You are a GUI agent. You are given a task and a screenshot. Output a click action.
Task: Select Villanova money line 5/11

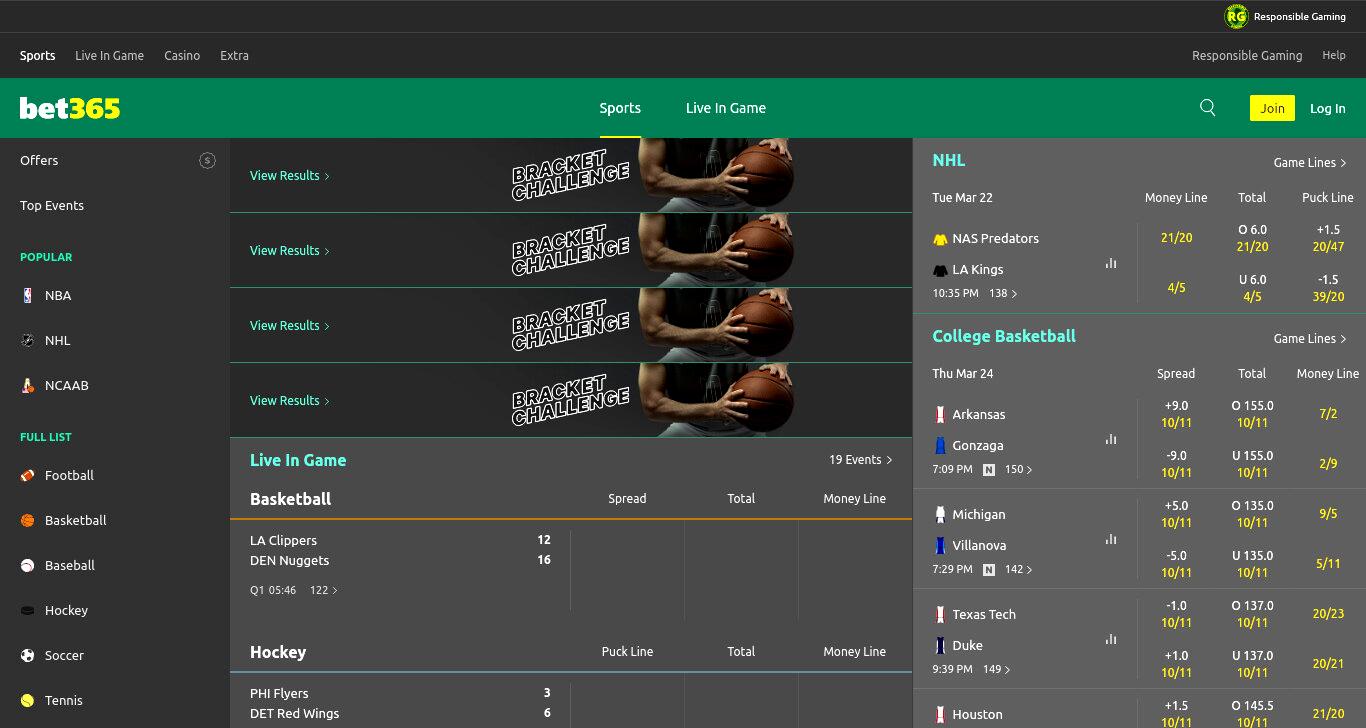pyautogui.click(x=1328, y=564)
